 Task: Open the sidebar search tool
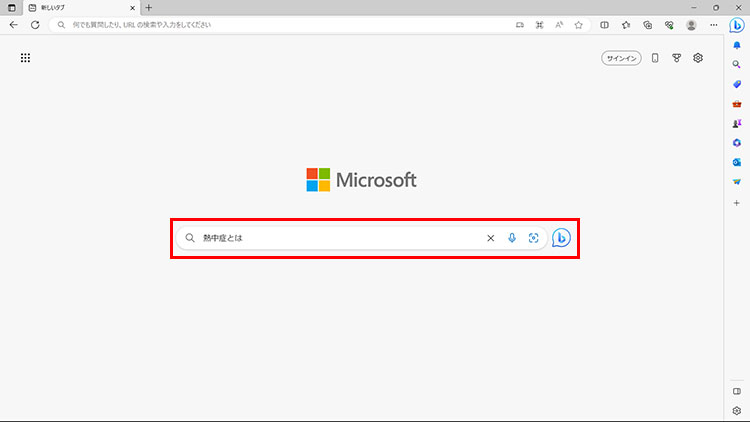pyautogui.click(x=737, y=64)
